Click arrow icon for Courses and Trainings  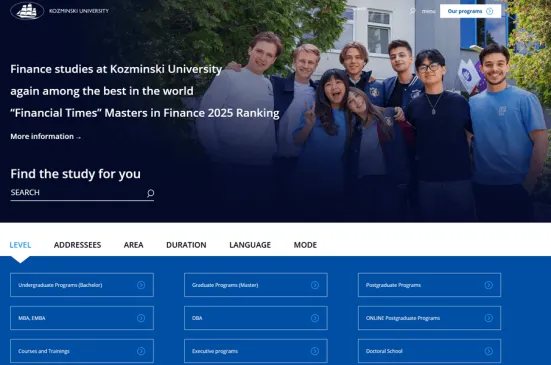(141, 351)
